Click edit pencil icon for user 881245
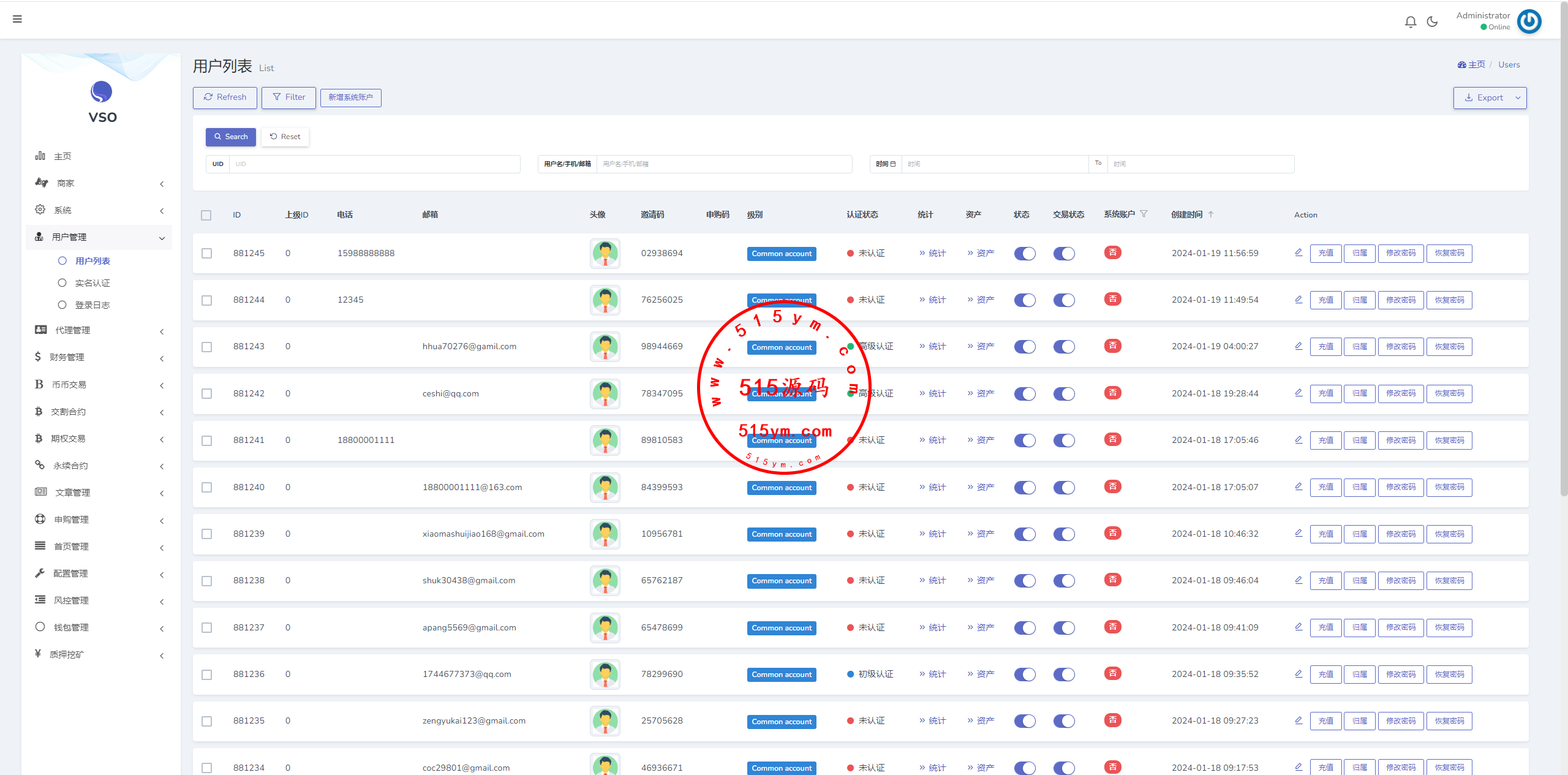Screen dimensions: 1568x775 (x=1298, y=252)
